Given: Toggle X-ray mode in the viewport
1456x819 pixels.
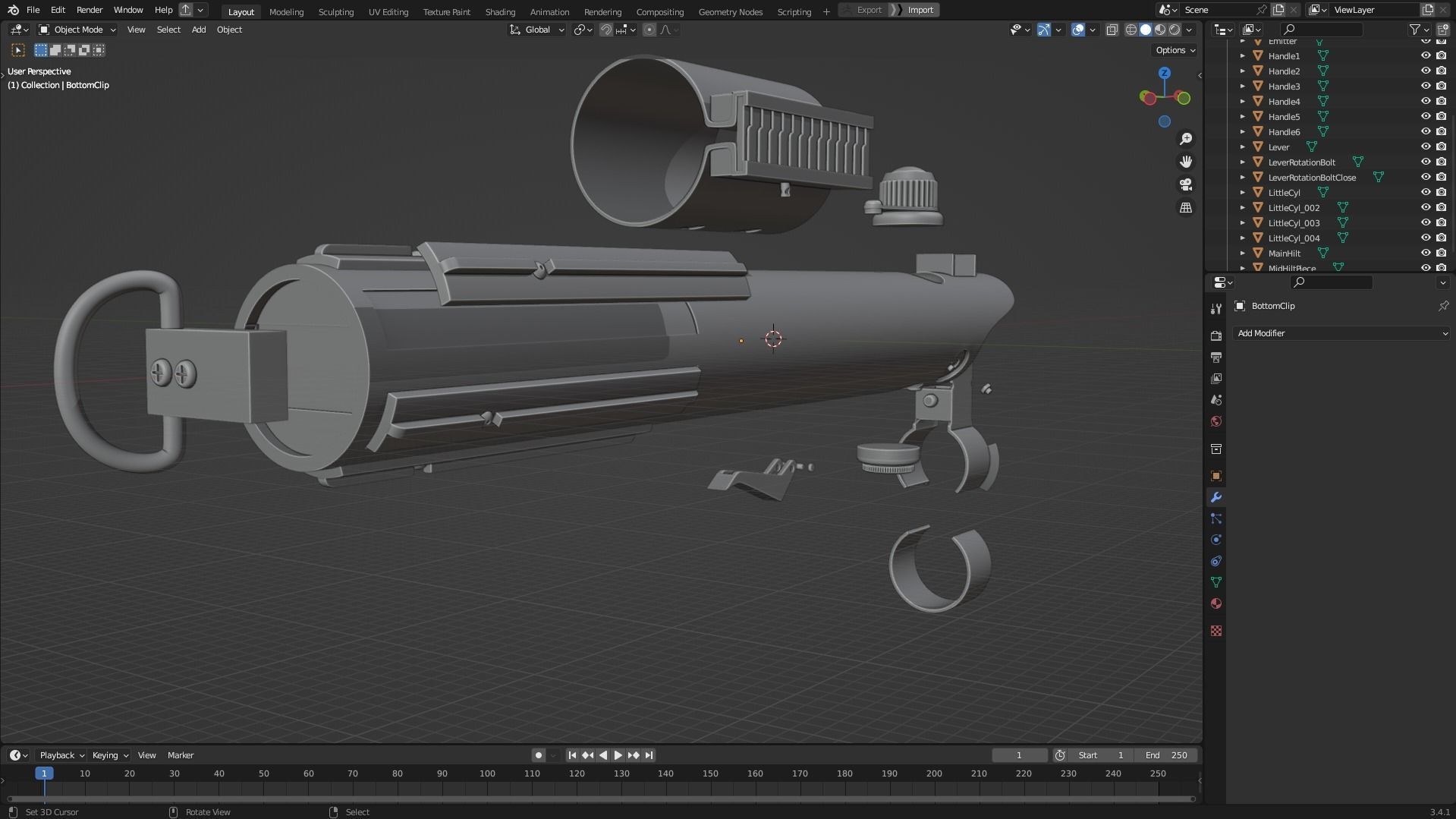Looking at the screenshot, I should [x=1112, y=30].
